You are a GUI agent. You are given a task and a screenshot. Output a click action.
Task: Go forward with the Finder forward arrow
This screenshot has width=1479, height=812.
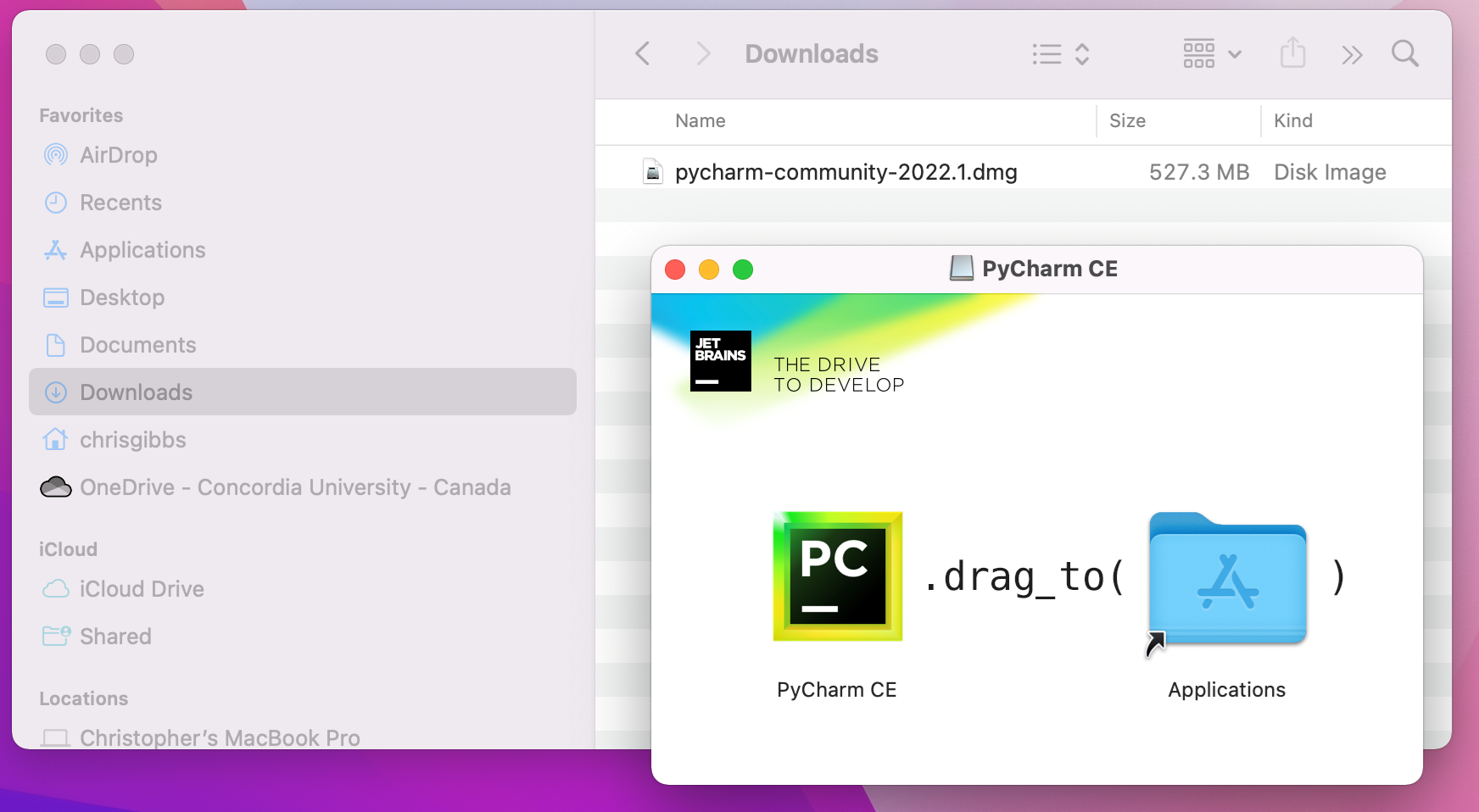pyautogui.click(x=703, y=54)
